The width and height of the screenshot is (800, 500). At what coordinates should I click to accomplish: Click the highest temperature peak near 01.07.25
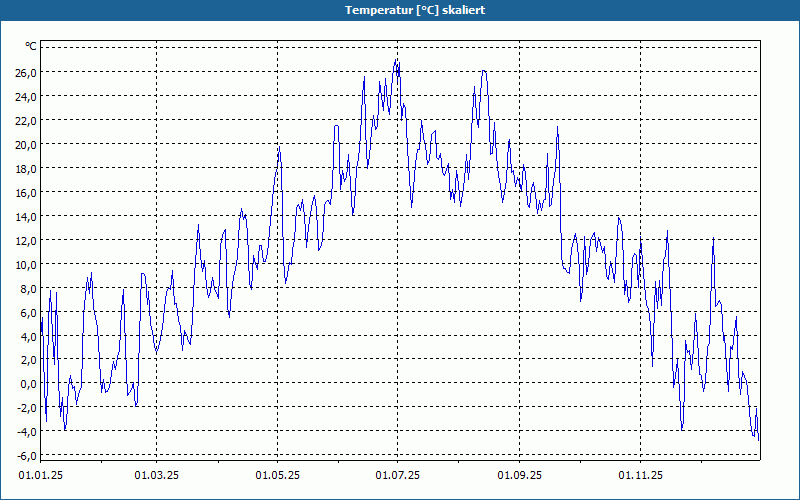(396, 60)
